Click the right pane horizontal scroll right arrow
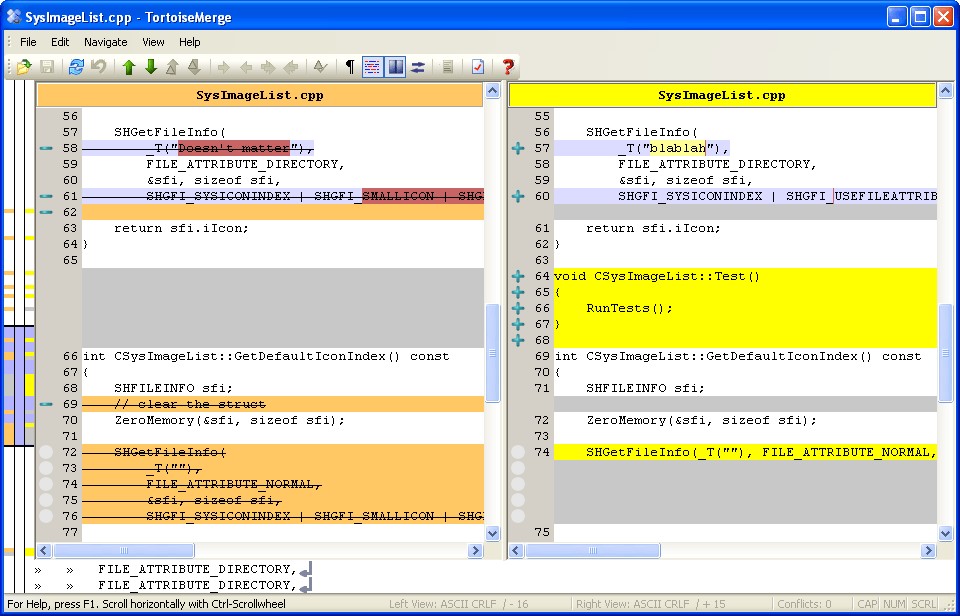 coord(928,551)
